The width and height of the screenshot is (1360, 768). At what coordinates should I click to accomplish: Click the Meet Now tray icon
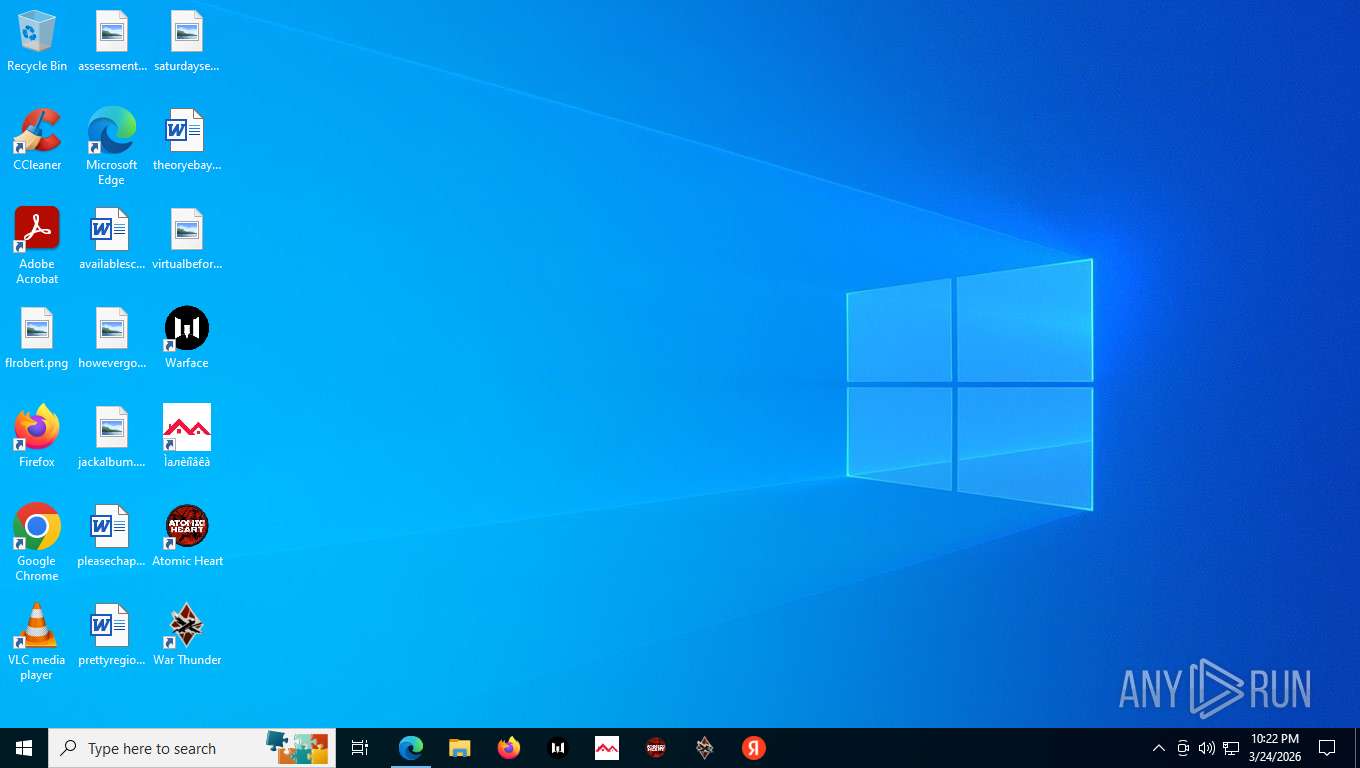1183,748
